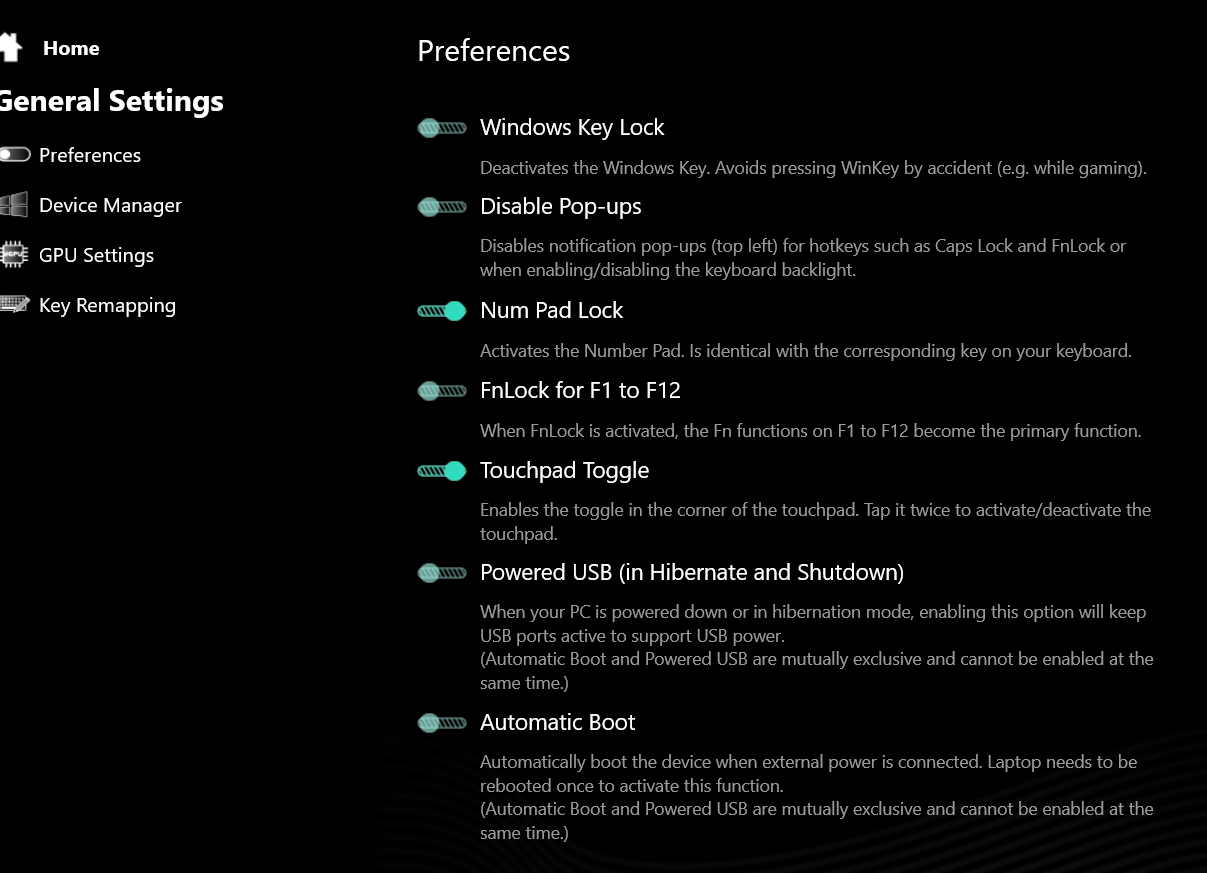
Task: Open Key Remapping settings
Action: click(107, 305)
